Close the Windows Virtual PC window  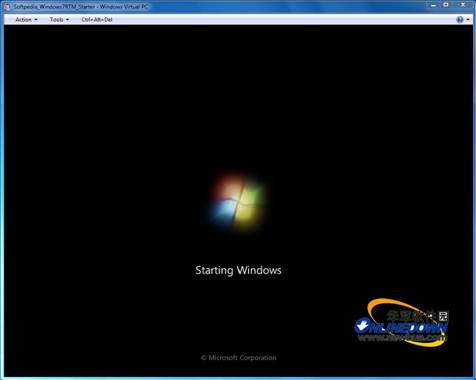click(x=463, y=5)
